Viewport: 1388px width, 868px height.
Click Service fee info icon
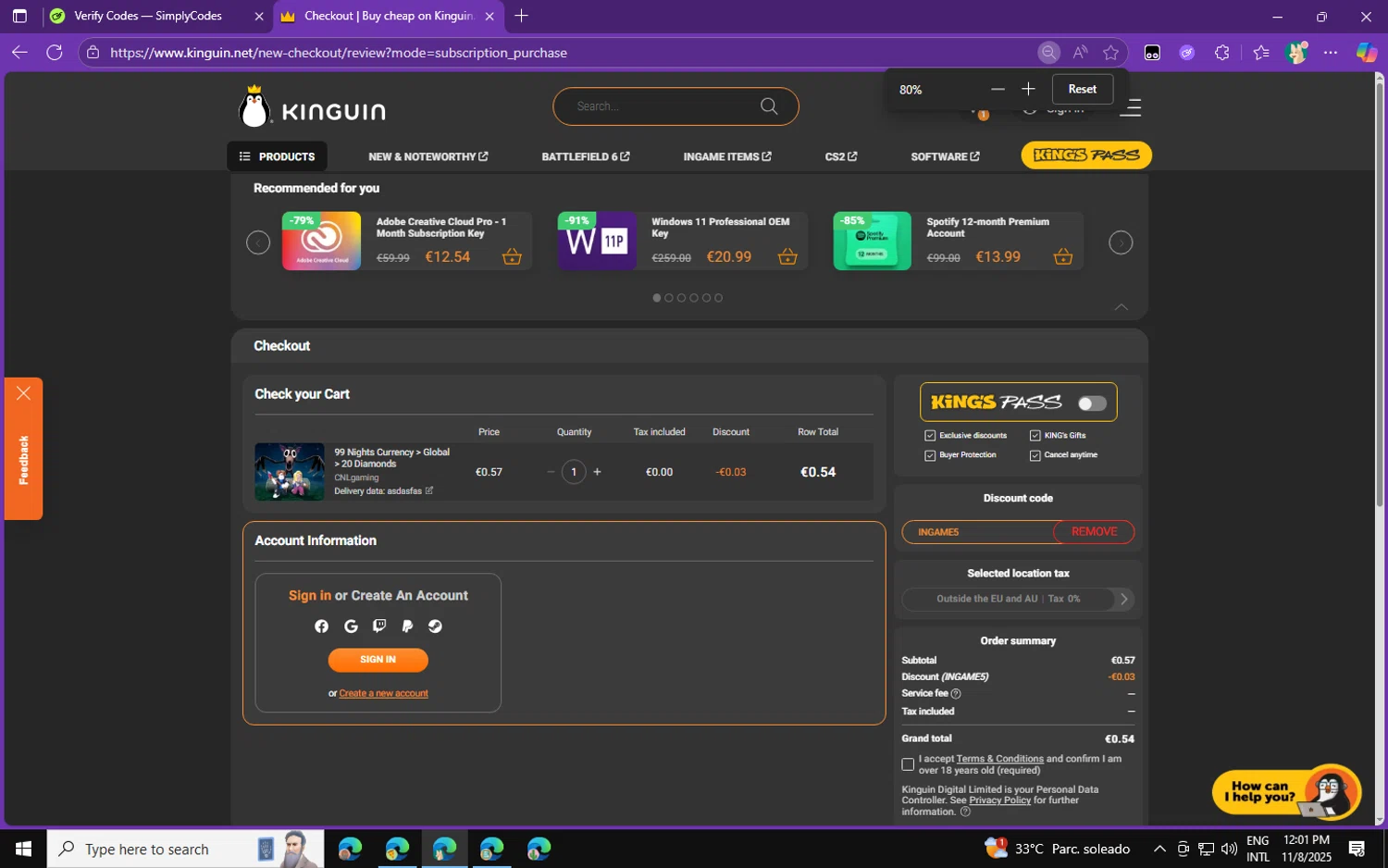tap(956, 693)
